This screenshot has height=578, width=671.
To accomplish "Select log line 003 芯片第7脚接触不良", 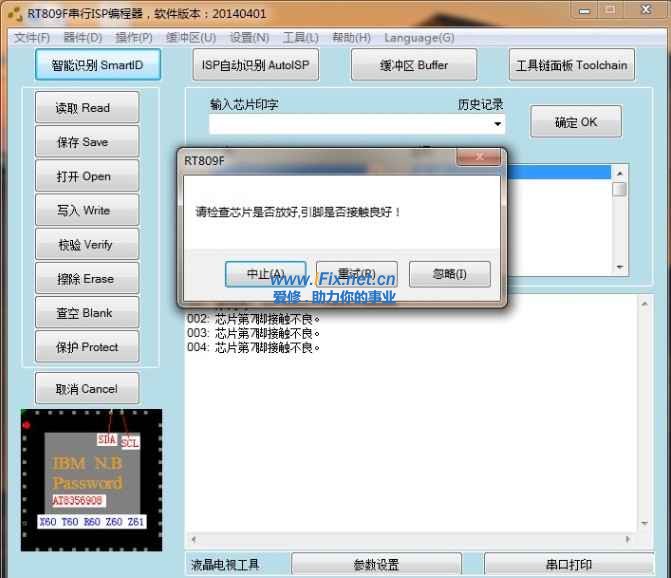I will click(253, 333).
